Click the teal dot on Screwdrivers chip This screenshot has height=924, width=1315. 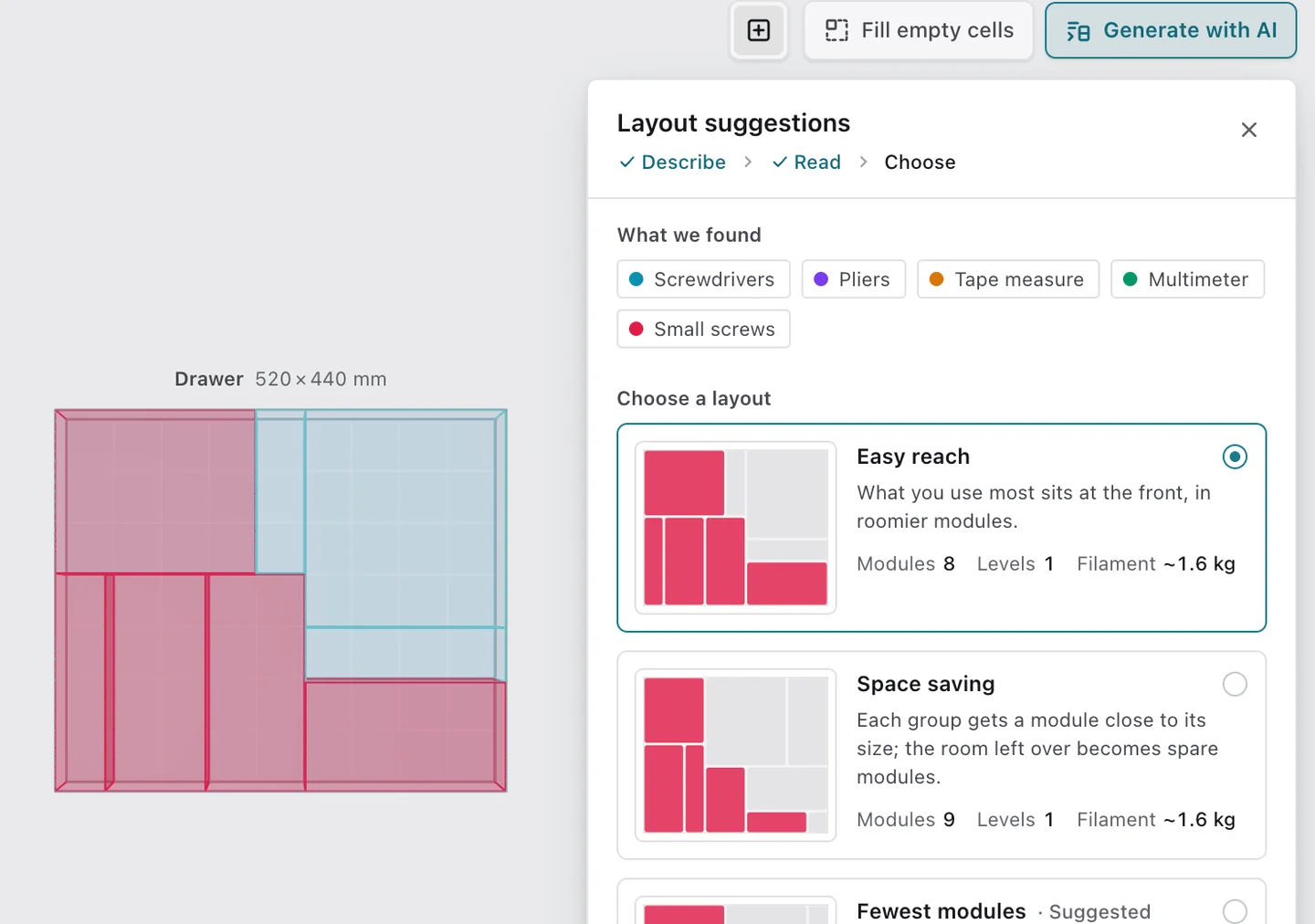636,279
